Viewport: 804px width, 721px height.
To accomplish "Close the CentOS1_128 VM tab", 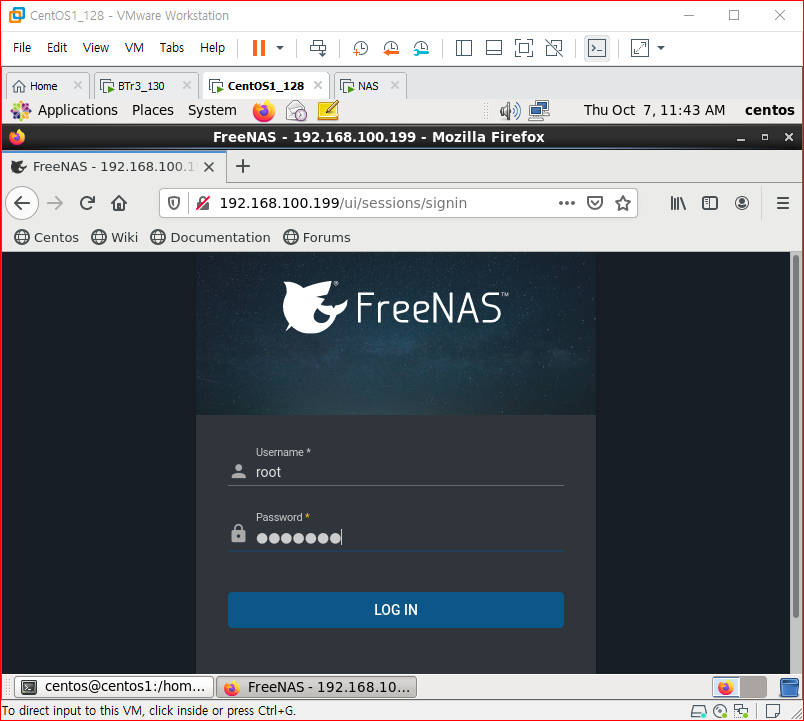I will [318, 85].
